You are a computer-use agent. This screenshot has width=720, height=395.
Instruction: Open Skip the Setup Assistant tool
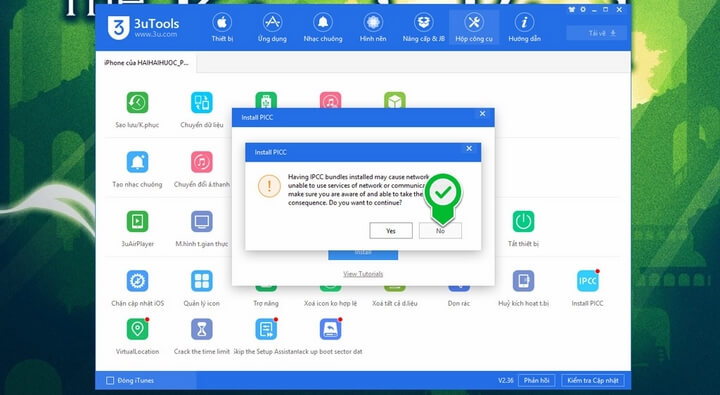[x=266, y=337]
